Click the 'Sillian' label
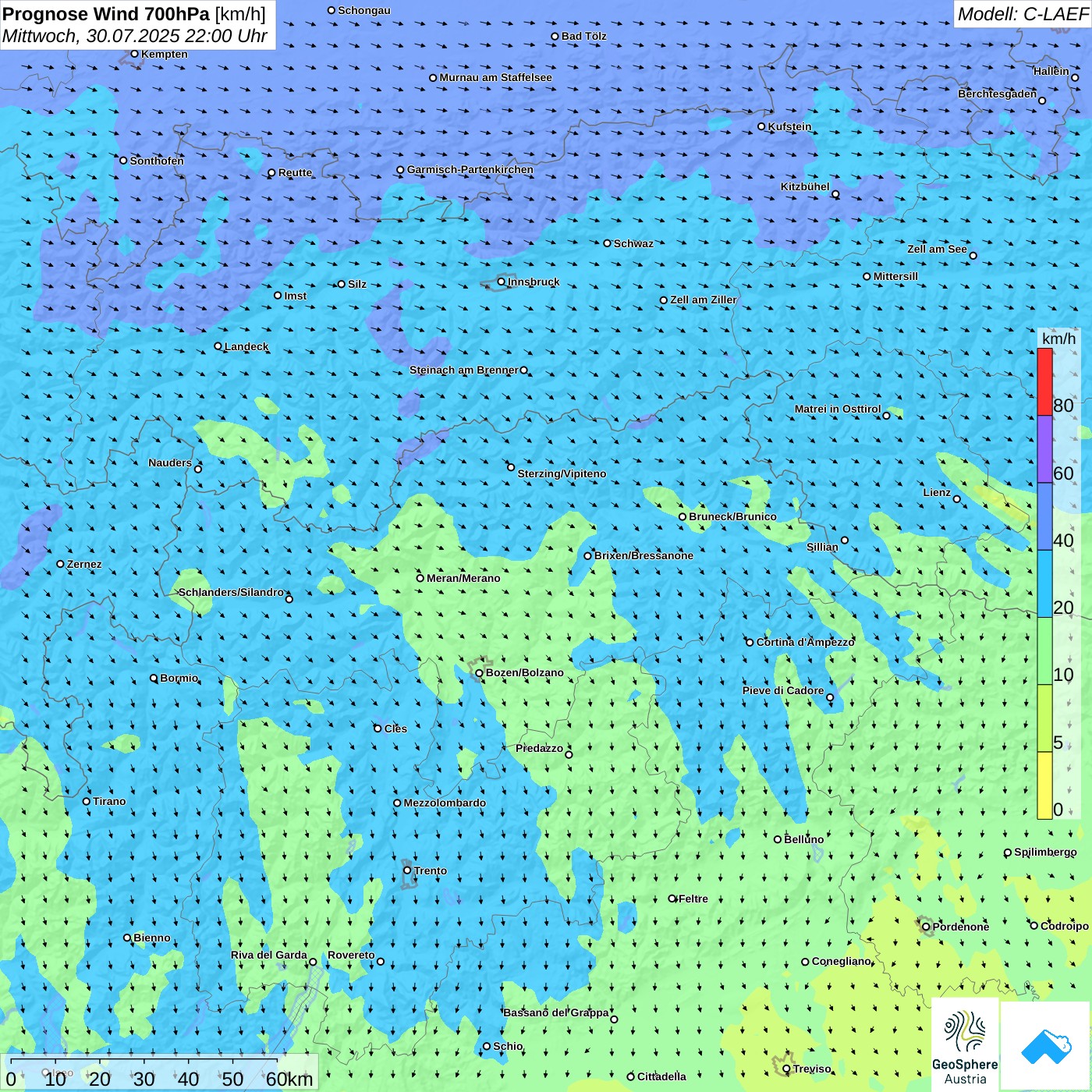The height and width of the screenshot is (1092, 1092). (x=822, y=547)
